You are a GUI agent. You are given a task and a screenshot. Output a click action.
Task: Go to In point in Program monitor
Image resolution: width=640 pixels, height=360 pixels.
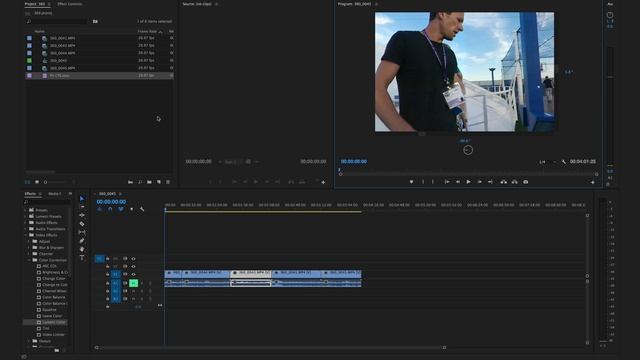[x=447, y=182]
